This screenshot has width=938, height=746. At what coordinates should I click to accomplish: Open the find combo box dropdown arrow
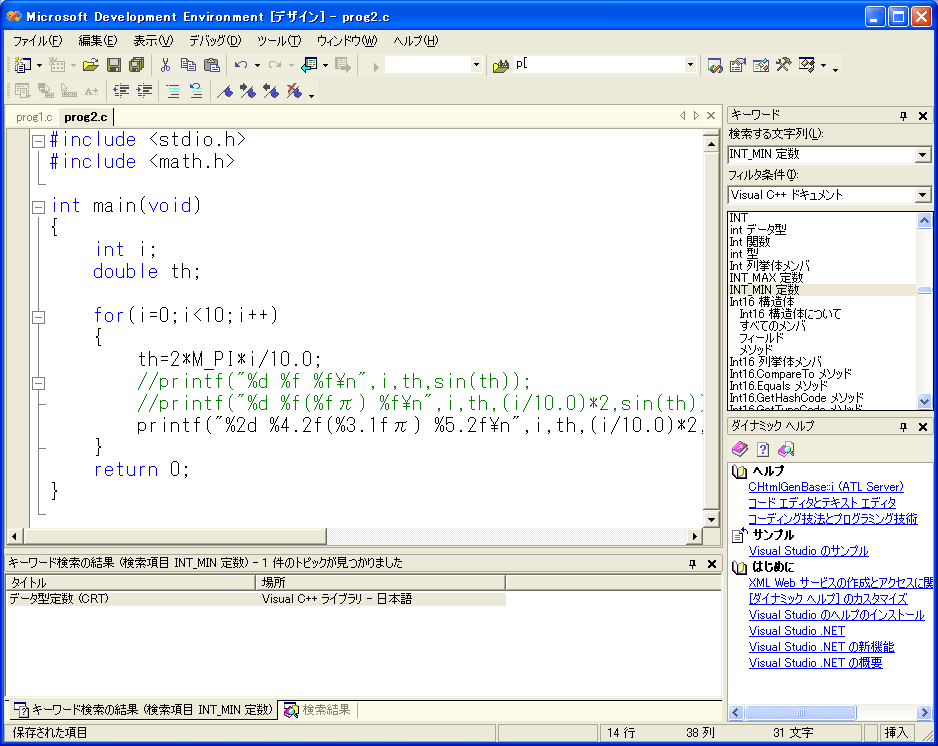[x=690, y=64]
